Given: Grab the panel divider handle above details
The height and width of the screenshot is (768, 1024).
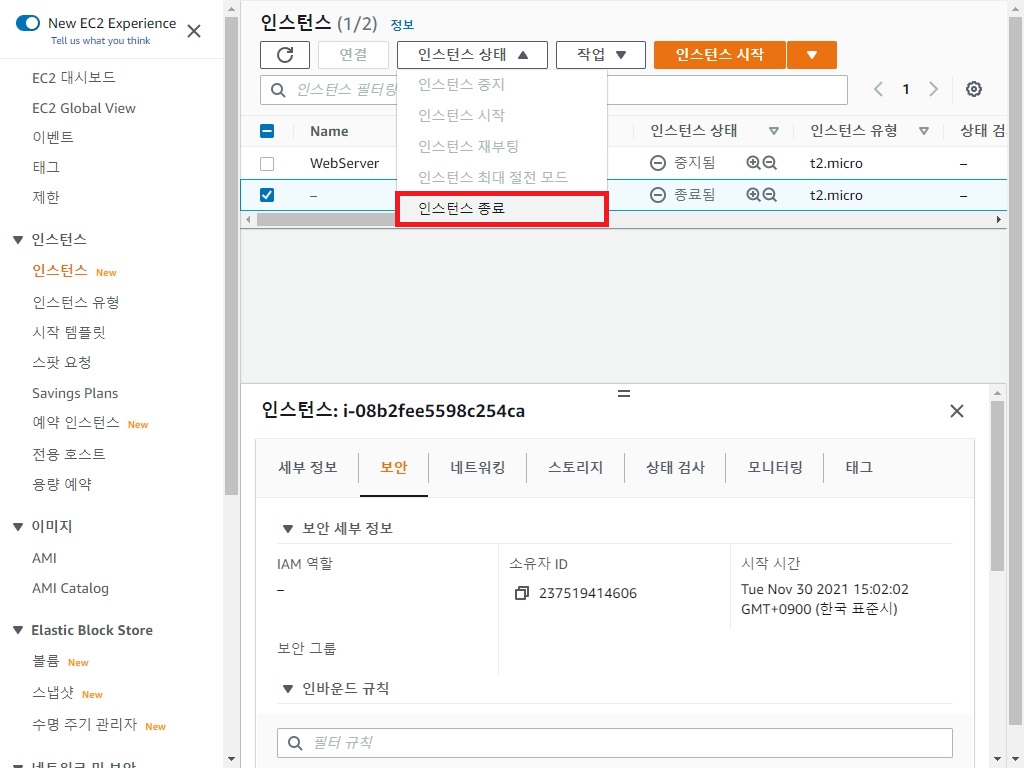Looking at the screenshot, I should 624,394.
